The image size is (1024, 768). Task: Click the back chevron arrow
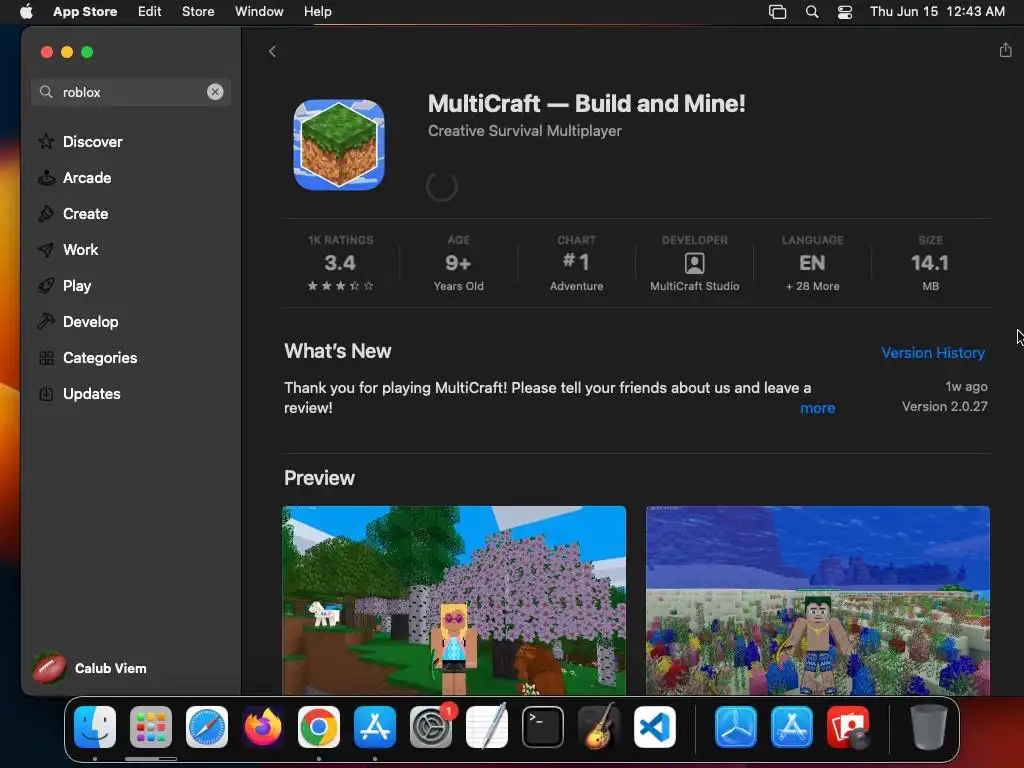coord(272,52)
